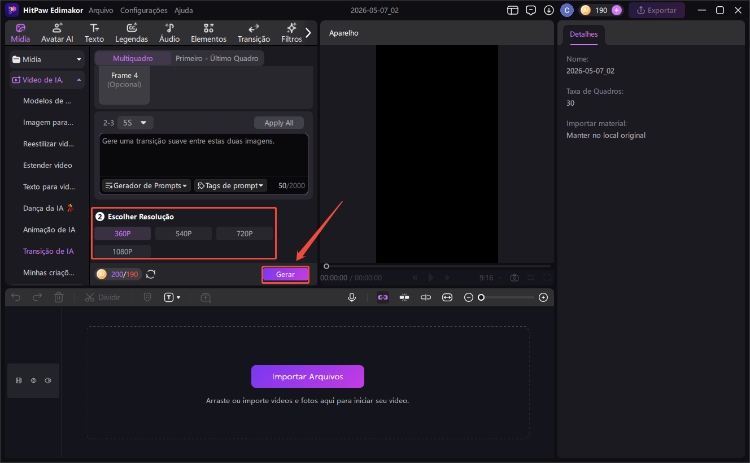
Task: Start voice recording with microphone icon
Action: [x=352, y=298]
